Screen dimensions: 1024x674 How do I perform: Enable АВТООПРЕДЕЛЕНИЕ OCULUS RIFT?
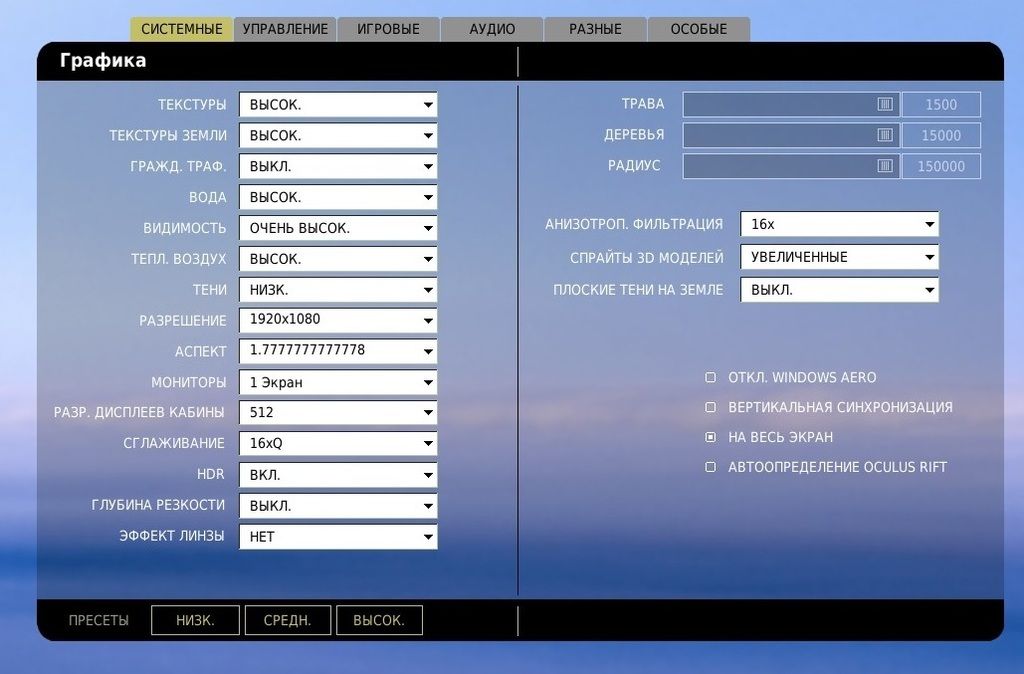710,466
